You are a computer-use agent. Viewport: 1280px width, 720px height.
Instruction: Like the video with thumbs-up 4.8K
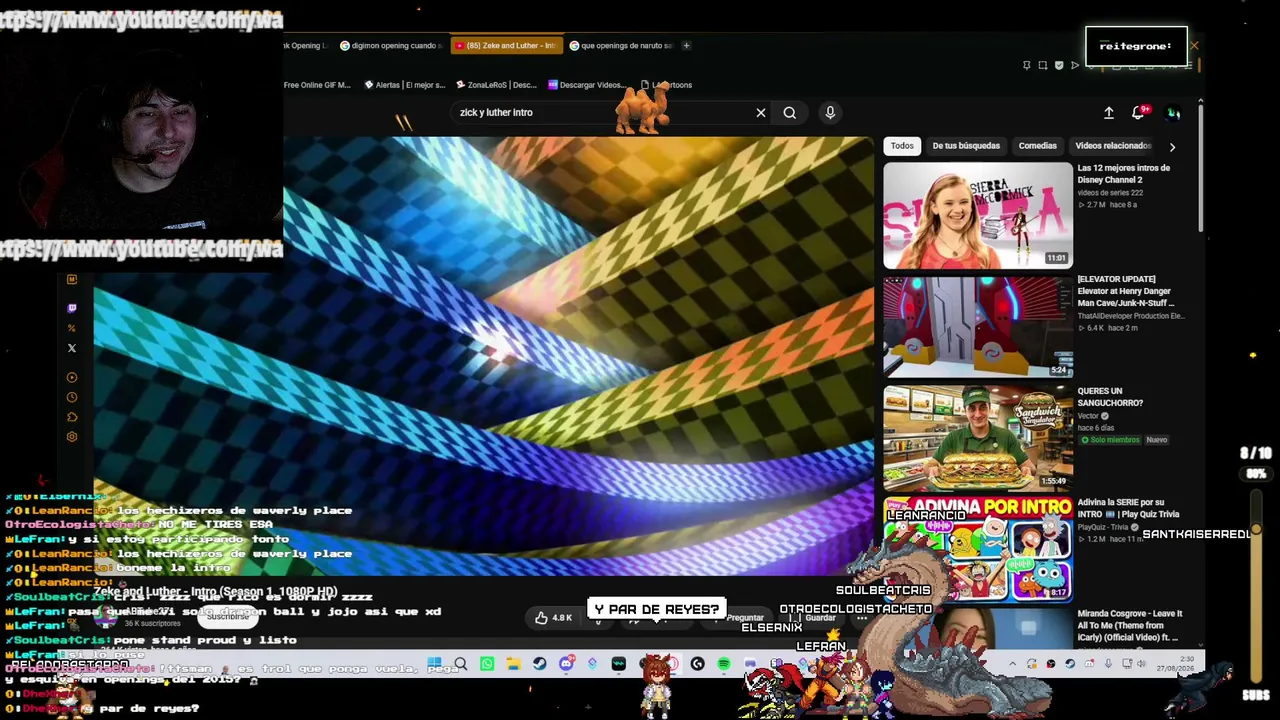[x=553, y=618]
